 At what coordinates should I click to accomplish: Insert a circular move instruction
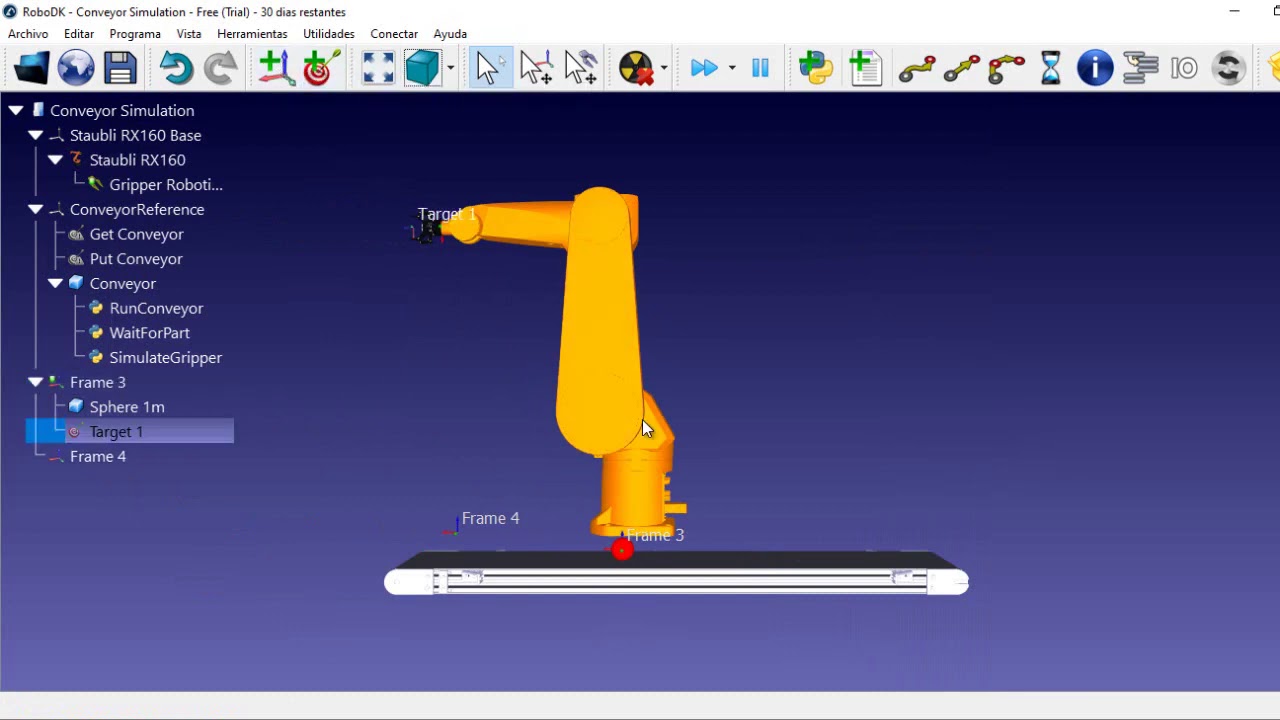(1007, 68)
